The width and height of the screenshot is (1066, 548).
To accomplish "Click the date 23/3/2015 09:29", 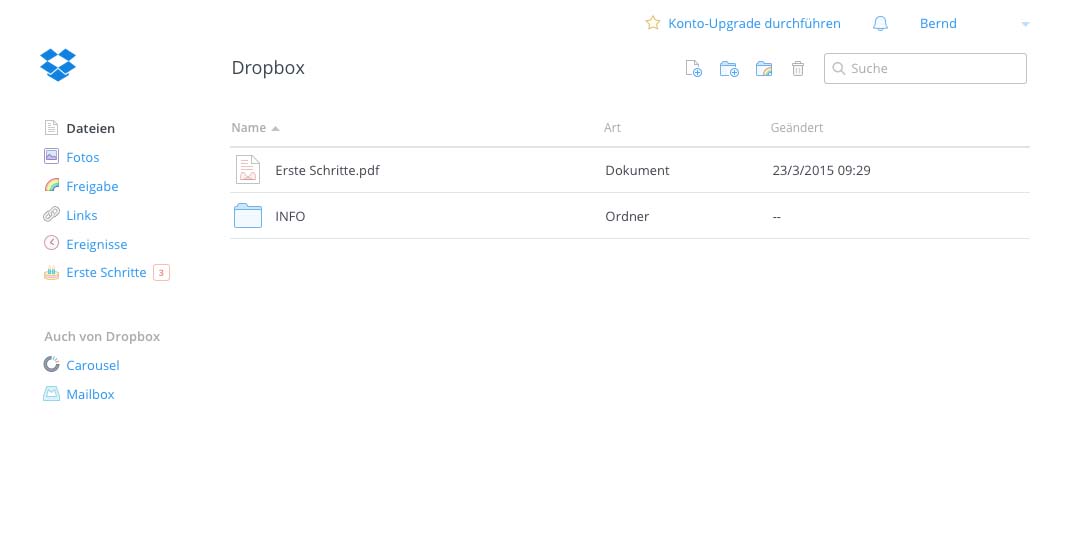I will pyautogui.click(x=821, y=171).
